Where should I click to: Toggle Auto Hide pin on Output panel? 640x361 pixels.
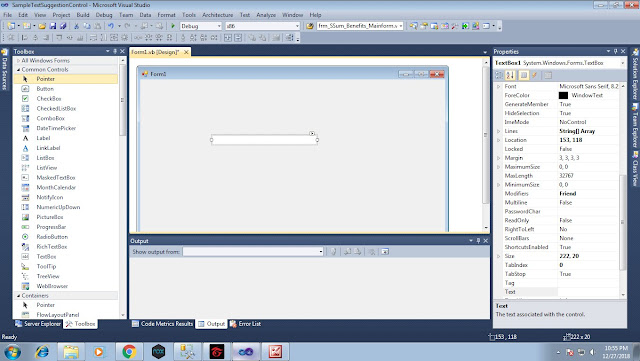click(478, 241)
